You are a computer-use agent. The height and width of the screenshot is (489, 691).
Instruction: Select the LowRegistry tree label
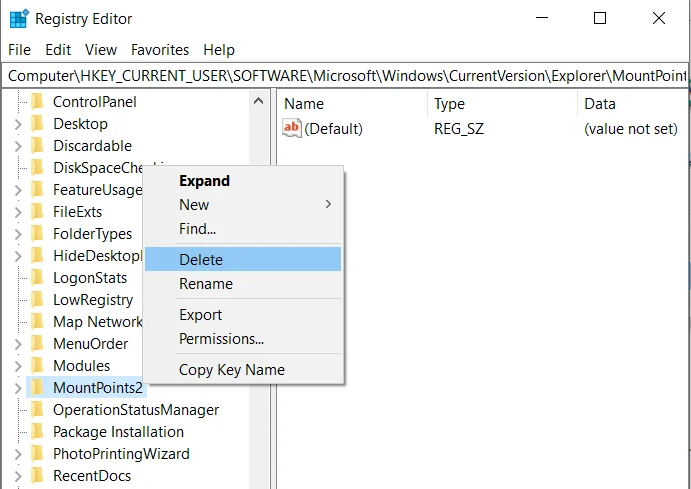point(93,300)
